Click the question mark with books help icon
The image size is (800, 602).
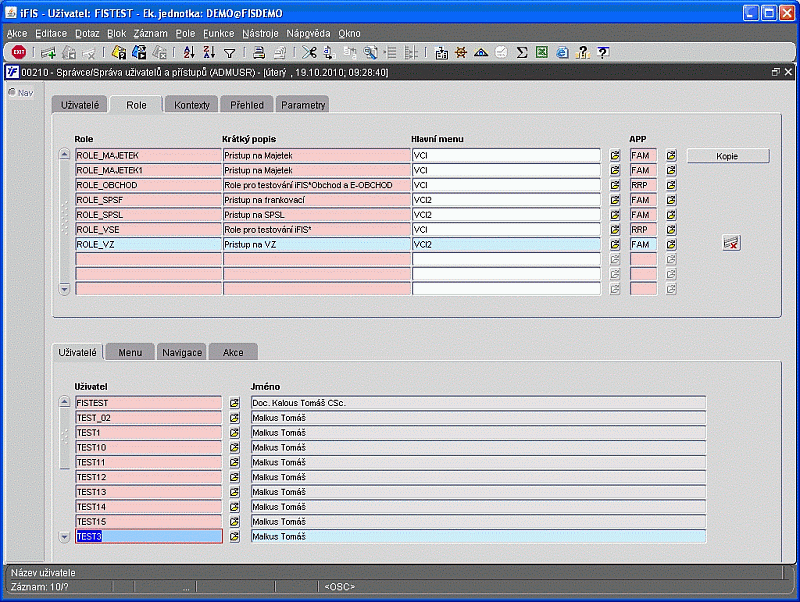[583, 52]
